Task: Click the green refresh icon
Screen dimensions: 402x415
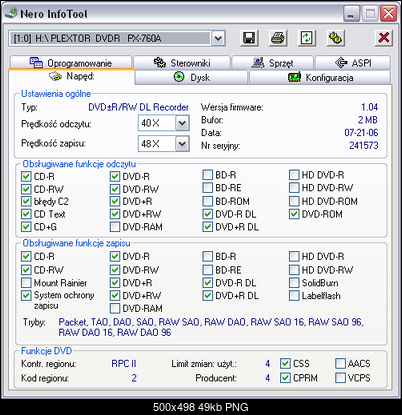Action: pos(306,38)
